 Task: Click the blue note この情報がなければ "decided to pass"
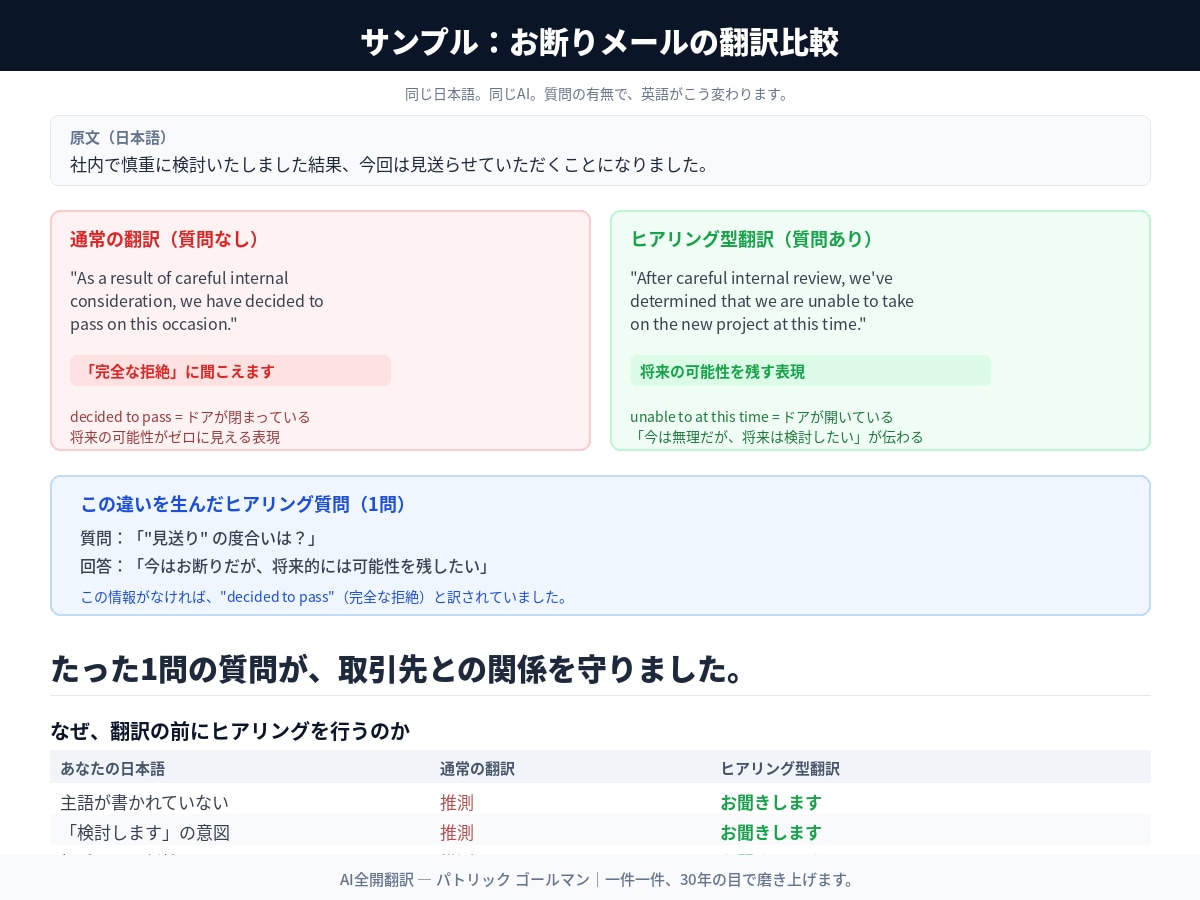click(x=325, y=597)
